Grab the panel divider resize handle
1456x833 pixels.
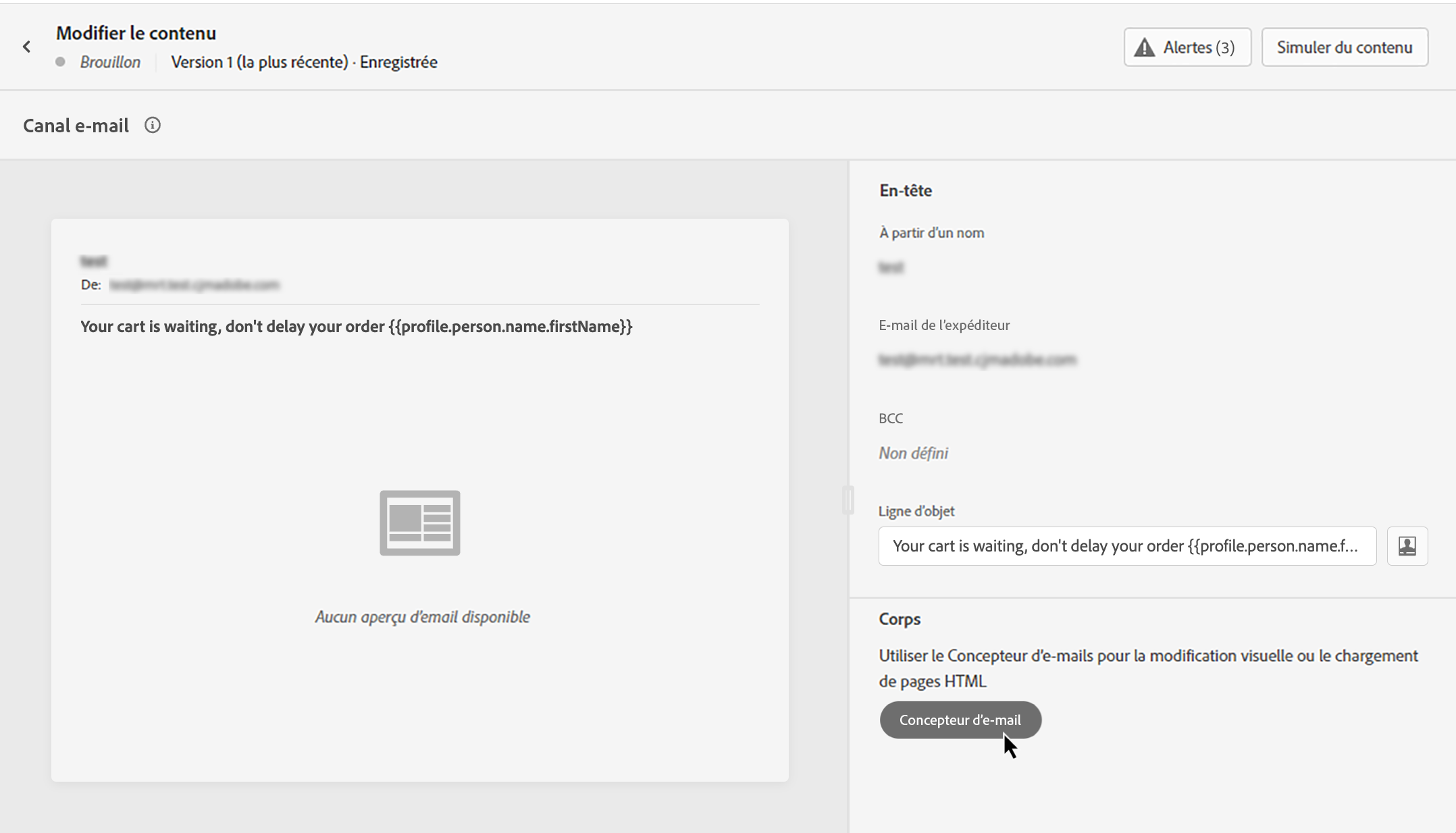coord(848,500)
